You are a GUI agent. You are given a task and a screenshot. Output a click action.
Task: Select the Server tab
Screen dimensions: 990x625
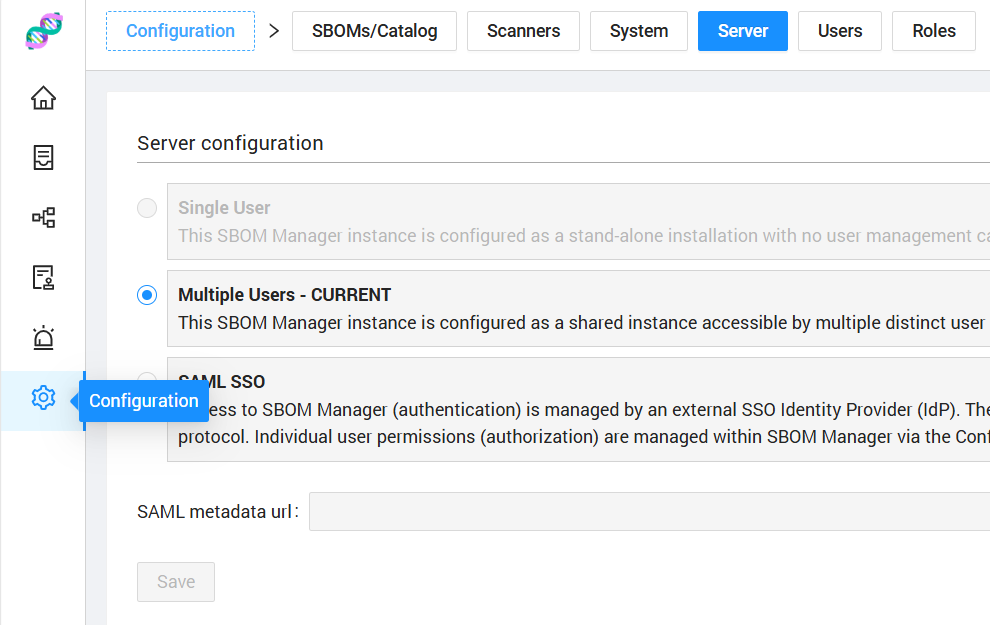point(742,31)
